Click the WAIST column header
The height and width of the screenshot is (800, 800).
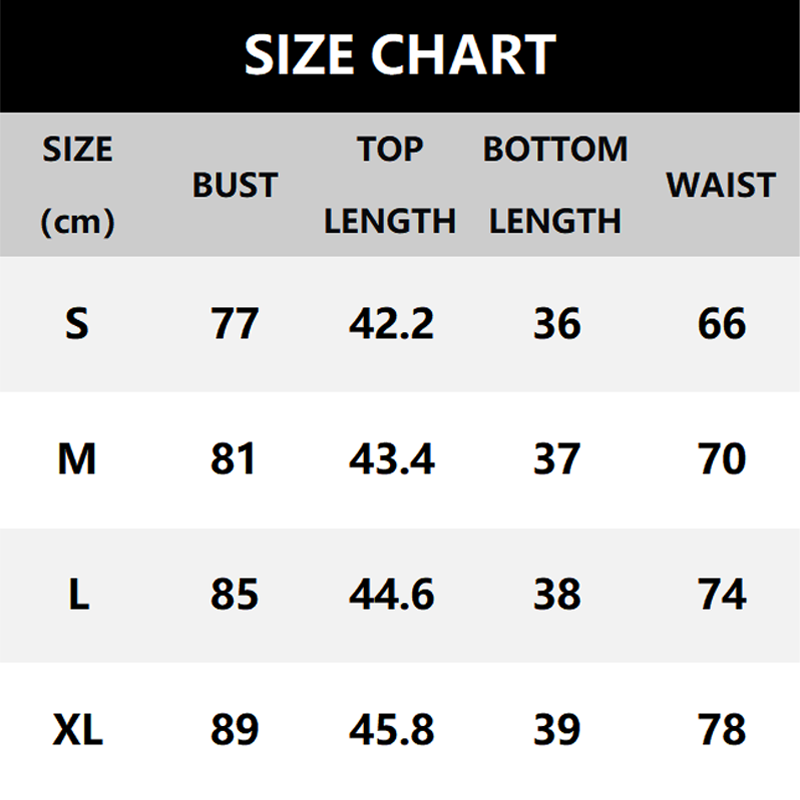[721, 185]
